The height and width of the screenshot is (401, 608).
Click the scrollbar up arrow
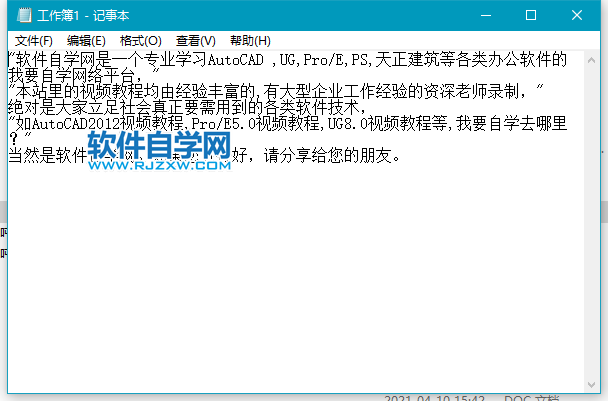coord(592,58)
